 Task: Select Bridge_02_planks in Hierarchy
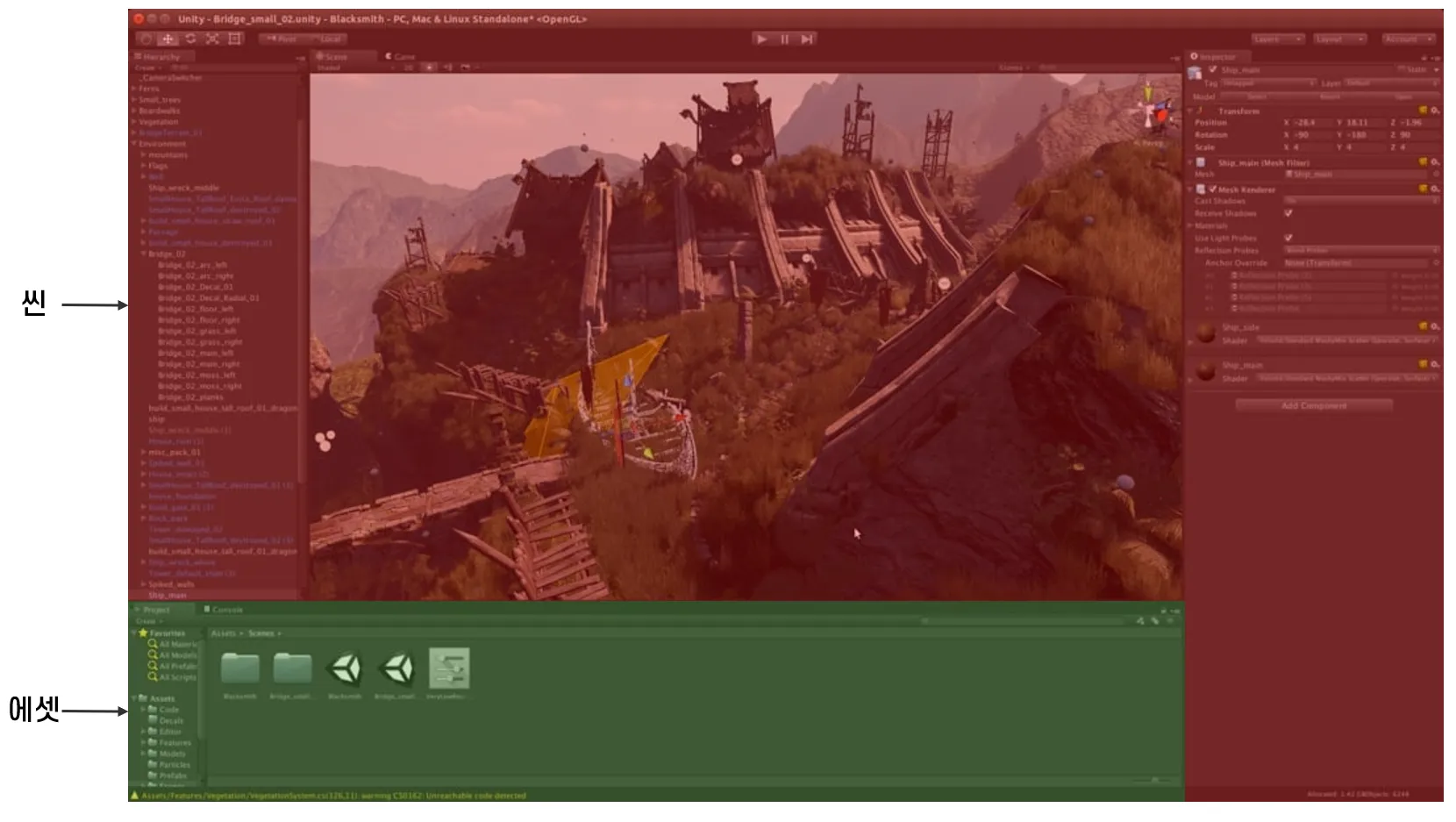pyautogui.click(x=190, y=397)
